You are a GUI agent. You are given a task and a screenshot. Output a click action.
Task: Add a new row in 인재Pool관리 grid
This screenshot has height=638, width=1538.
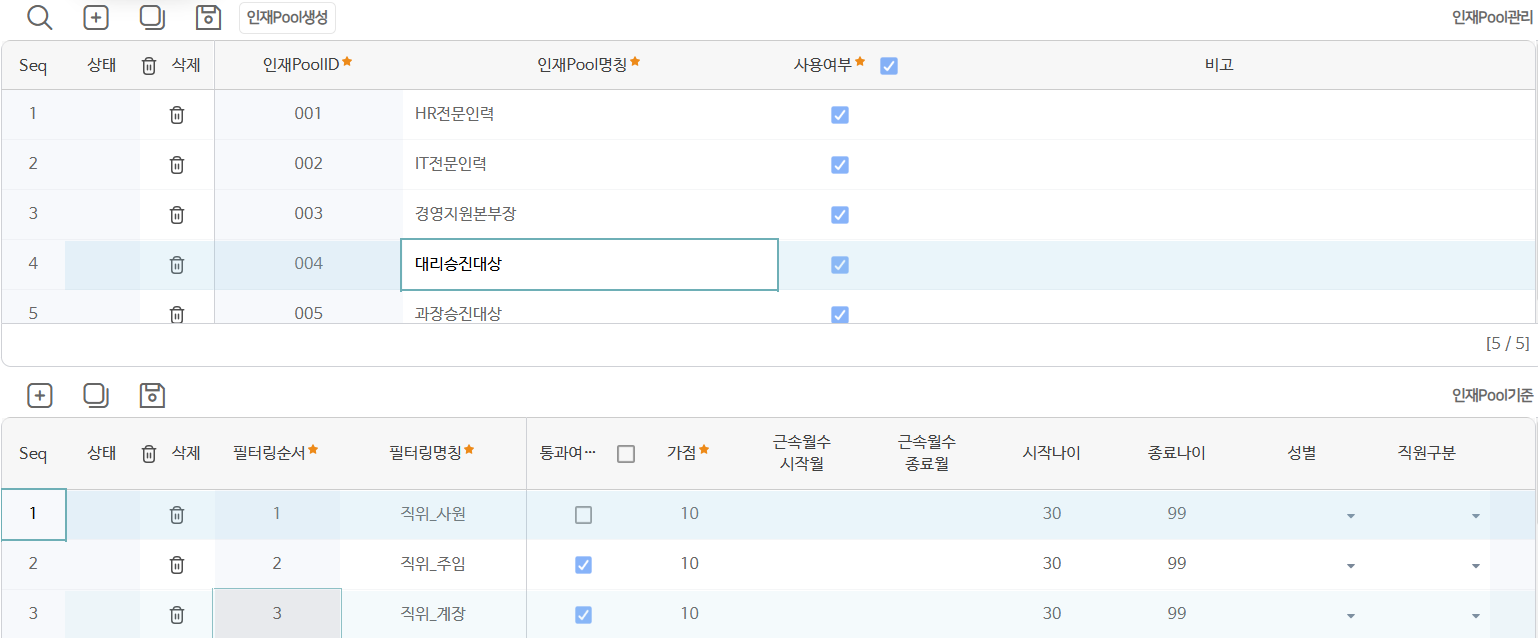click(x=96, y=17)
